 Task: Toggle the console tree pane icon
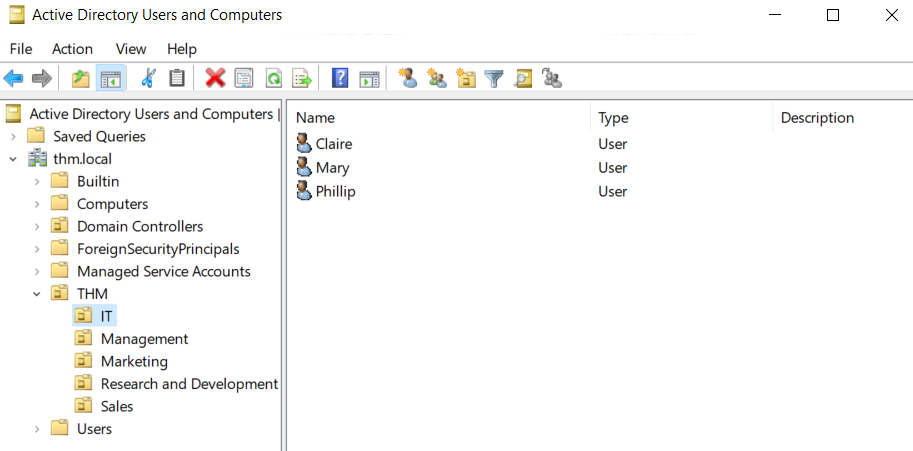[111, 78]
